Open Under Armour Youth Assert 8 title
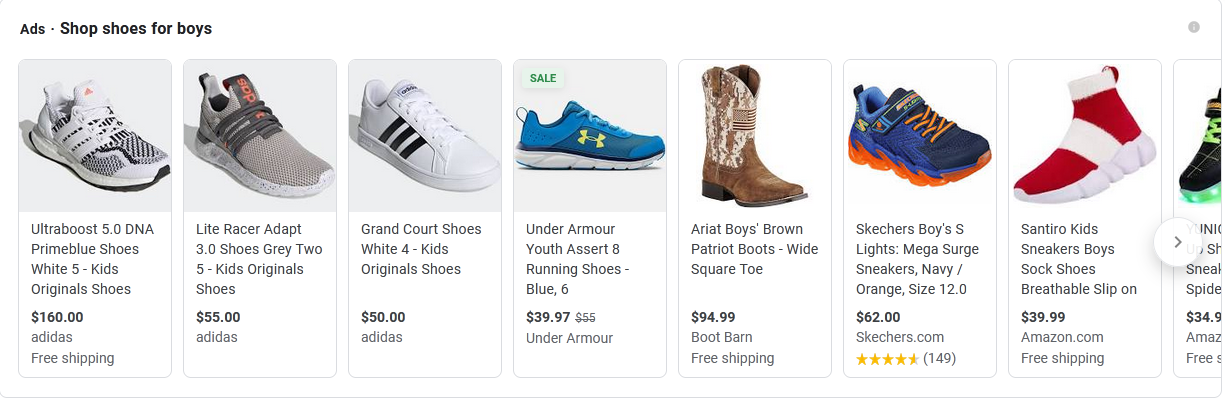 [x=577, y=259]
